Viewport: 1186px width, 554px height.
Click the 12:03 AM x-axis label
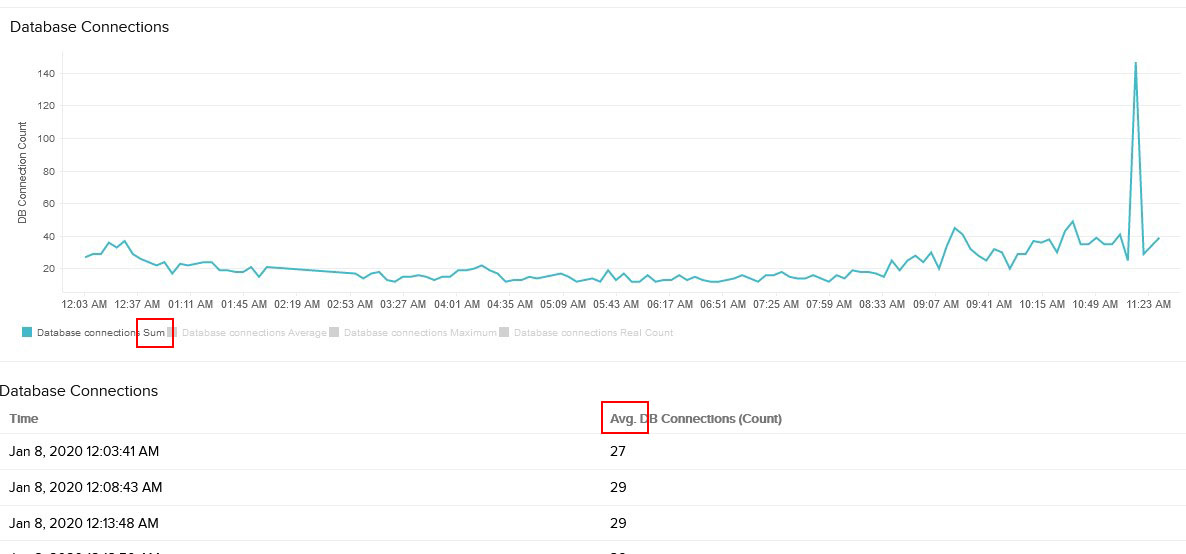(x=84, y=304)
